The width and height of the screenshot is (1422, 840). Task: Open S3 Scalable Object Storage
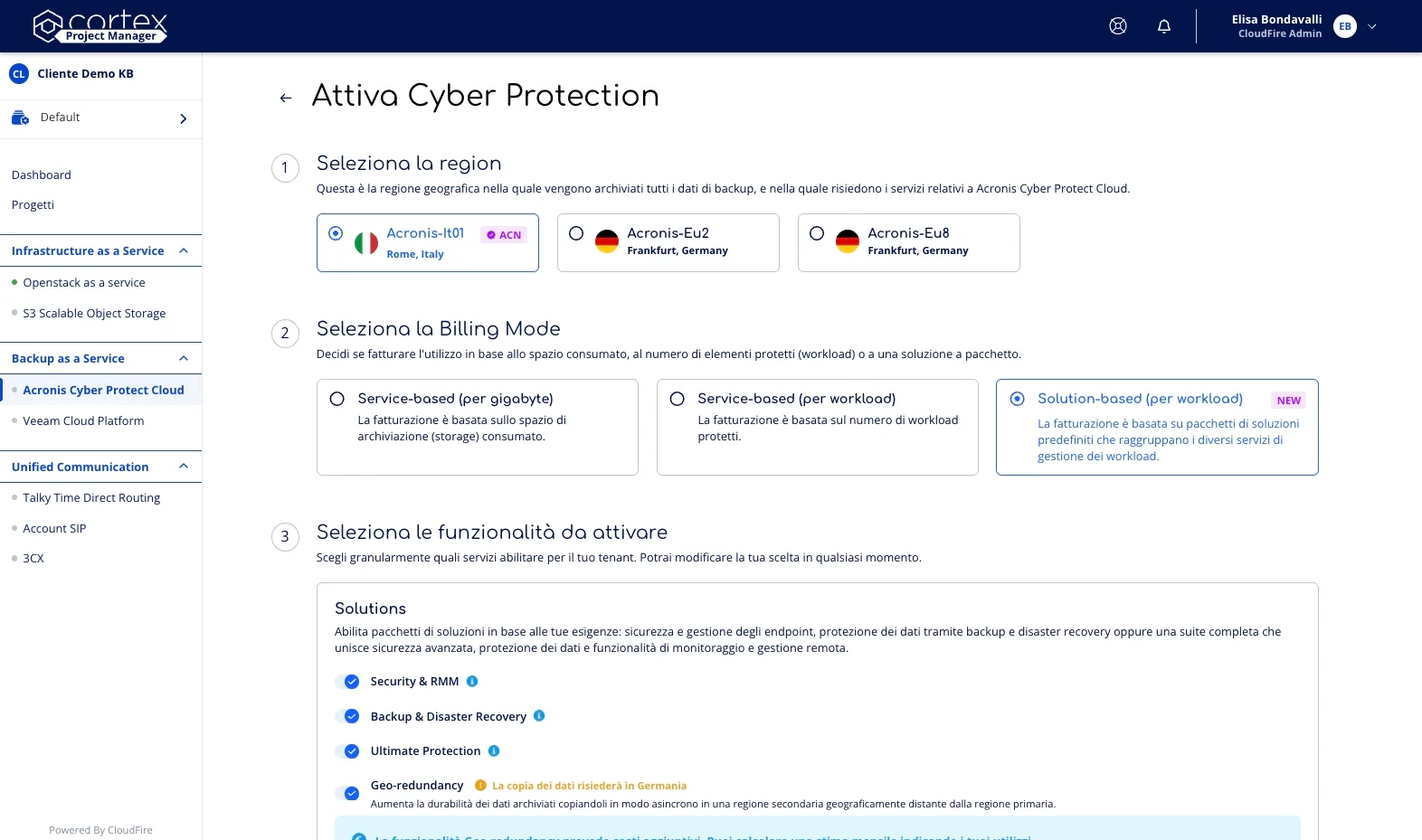click(95, 314)
